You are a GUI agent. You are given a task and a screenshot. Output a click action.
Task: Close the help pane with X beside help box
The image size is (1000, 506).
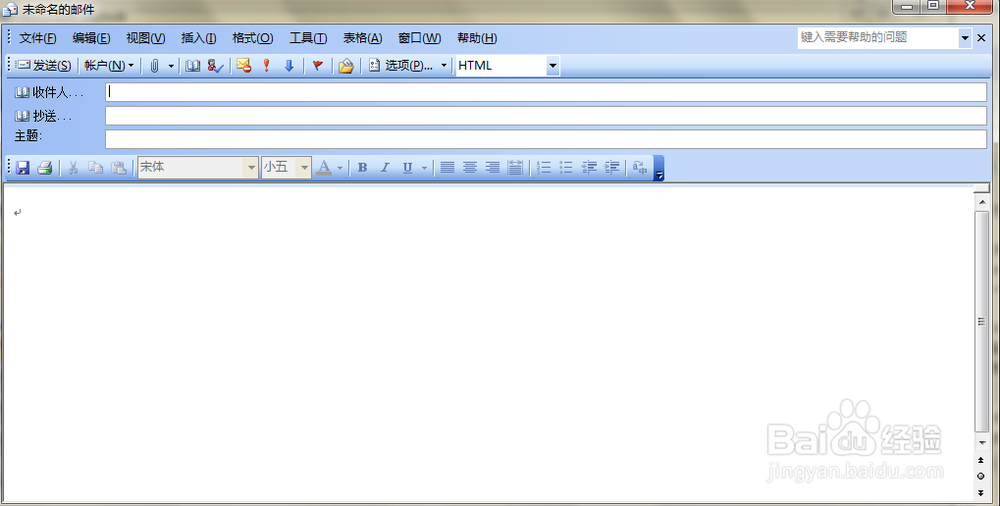[982, 38]
